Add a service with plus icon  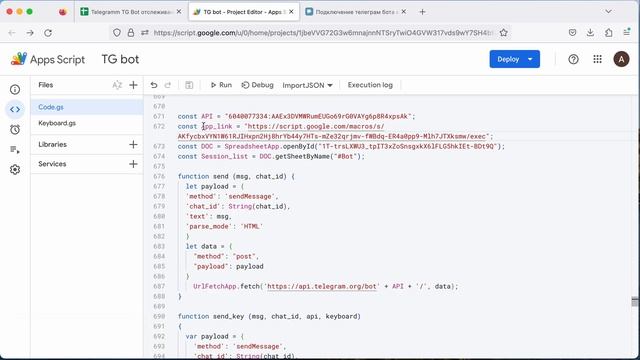133,164
